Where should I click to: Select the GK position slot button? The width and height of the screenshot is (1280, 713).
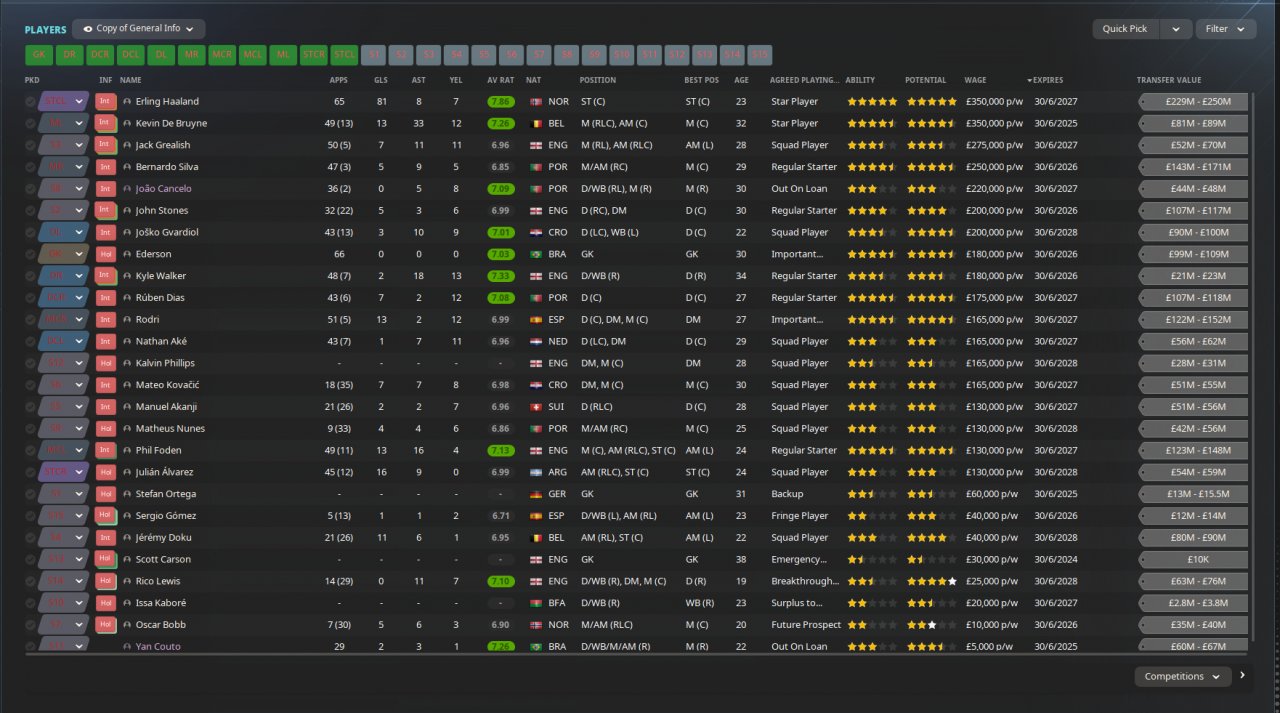[39, 55]
